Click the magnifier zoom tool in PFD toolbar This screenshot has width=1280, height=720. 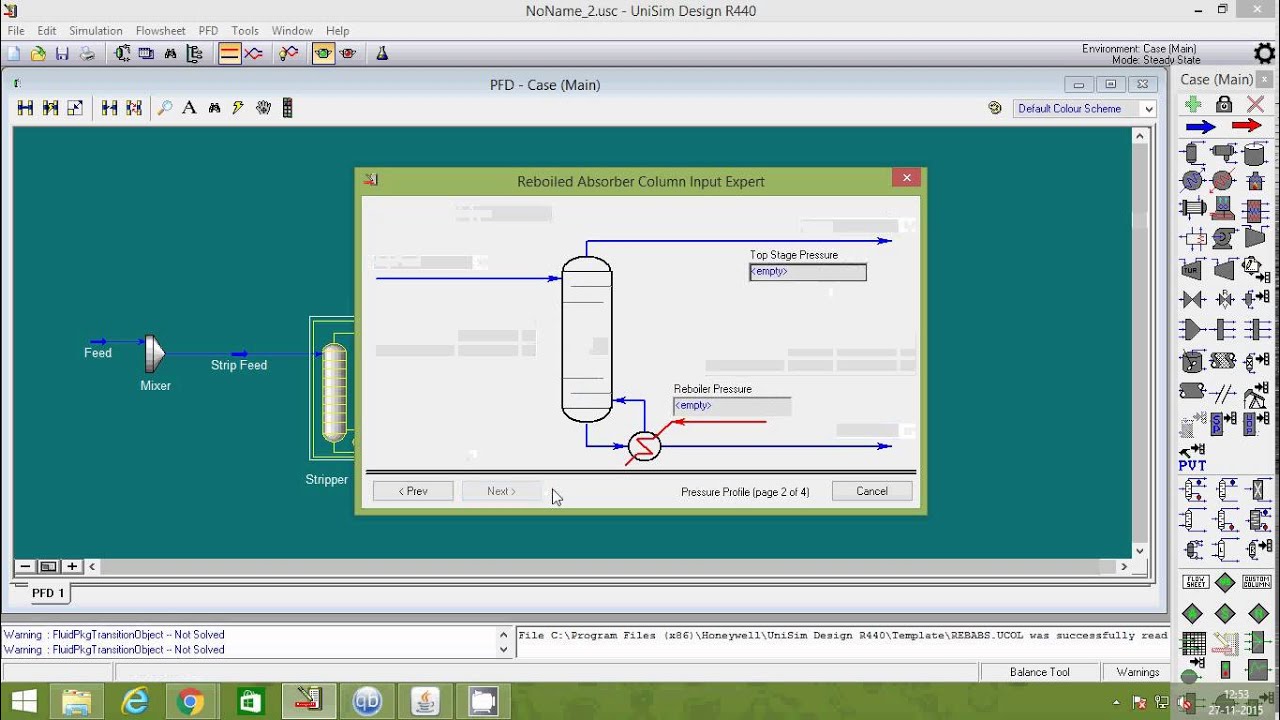point(165,108)
